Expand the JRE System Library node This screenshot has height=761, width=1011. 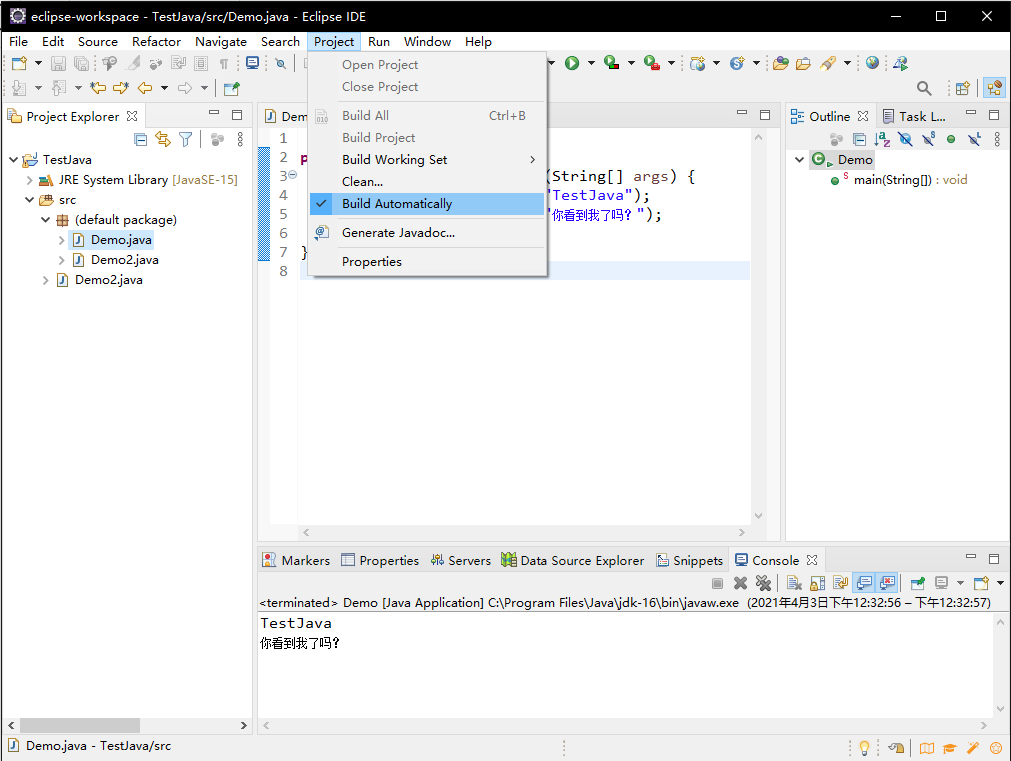click(30, 180)
